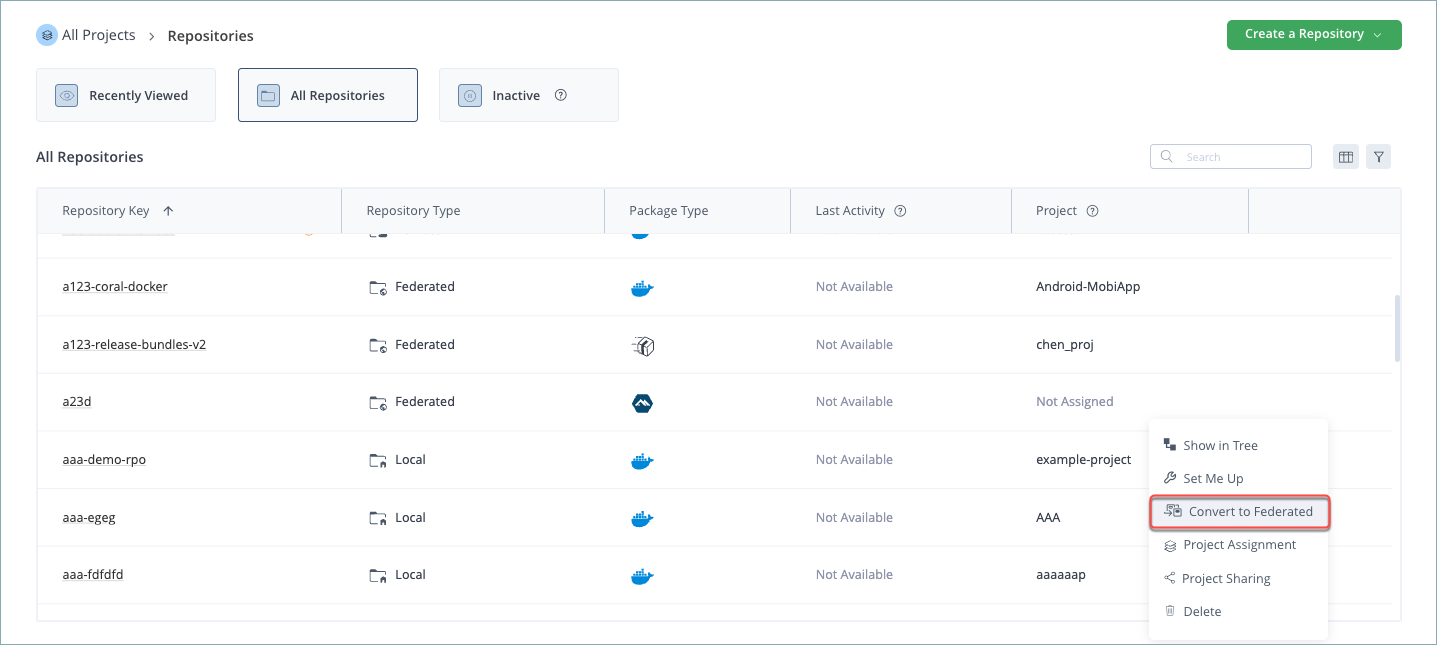Screen dimensions: 1437x645
Task: Click Federated icon in a123-coral-docker row
Action: (378, 288)
